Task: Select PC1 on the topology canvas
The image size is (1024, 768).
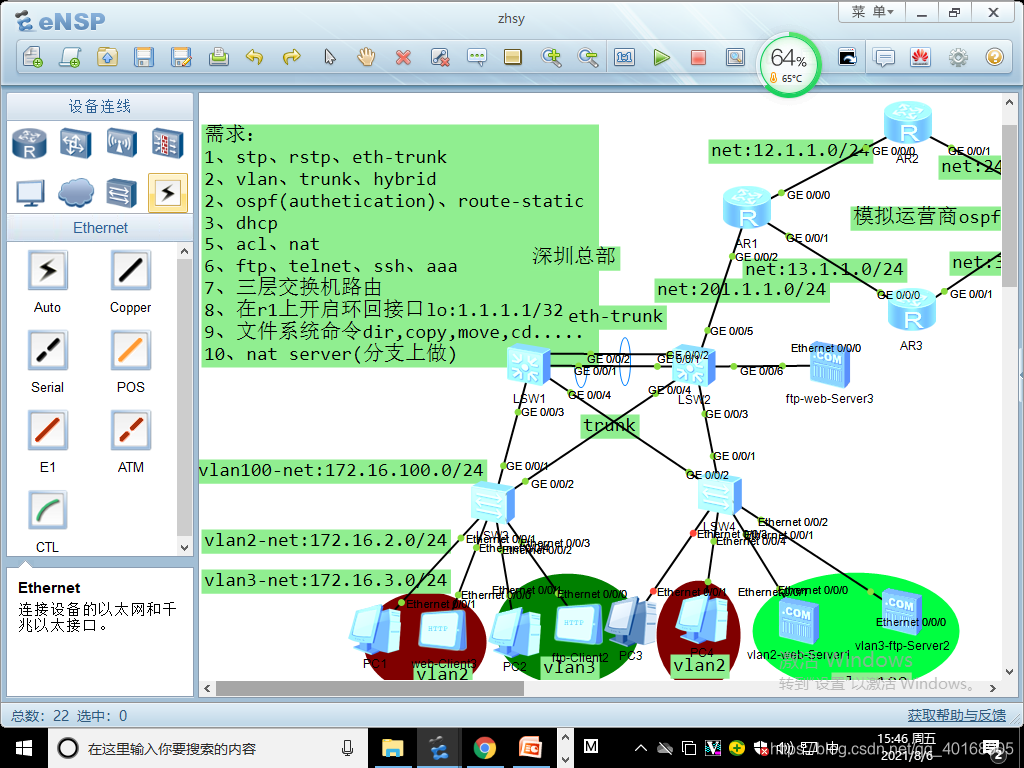Action: (375, 630)
